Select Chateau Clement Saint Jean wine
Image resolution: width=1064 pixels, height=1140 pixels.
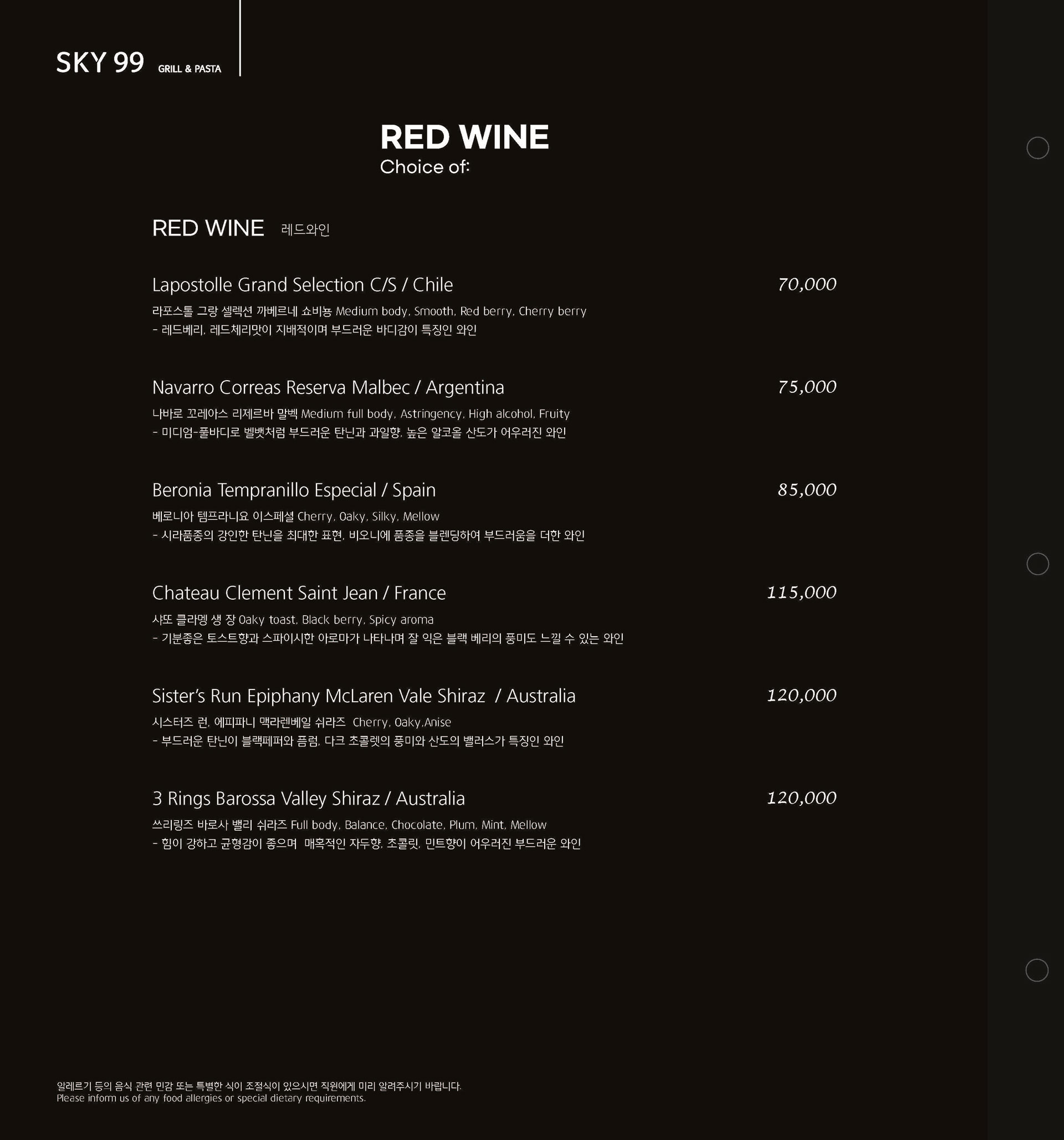tap(299, 592)
